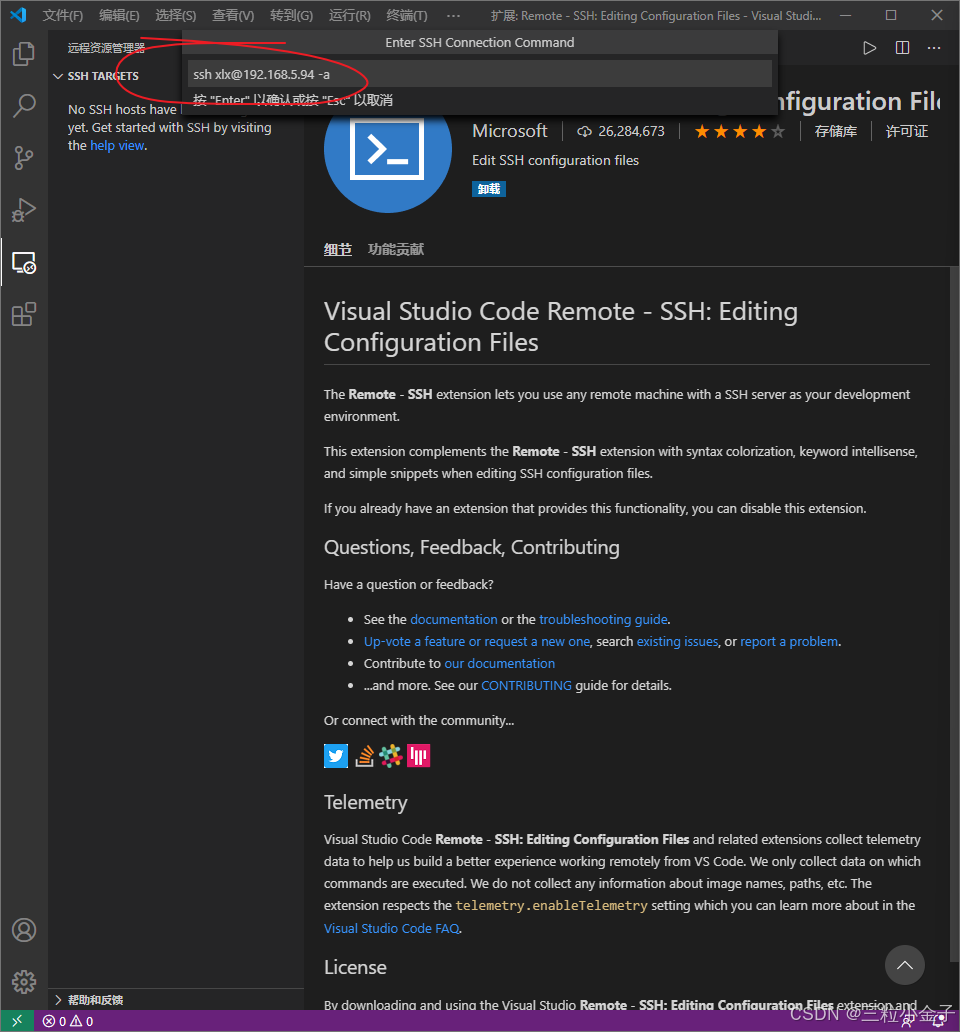Screen dimensions: 960x1032
Task: Click the 远程资源管理器 panel title
Action: (106, 48)
